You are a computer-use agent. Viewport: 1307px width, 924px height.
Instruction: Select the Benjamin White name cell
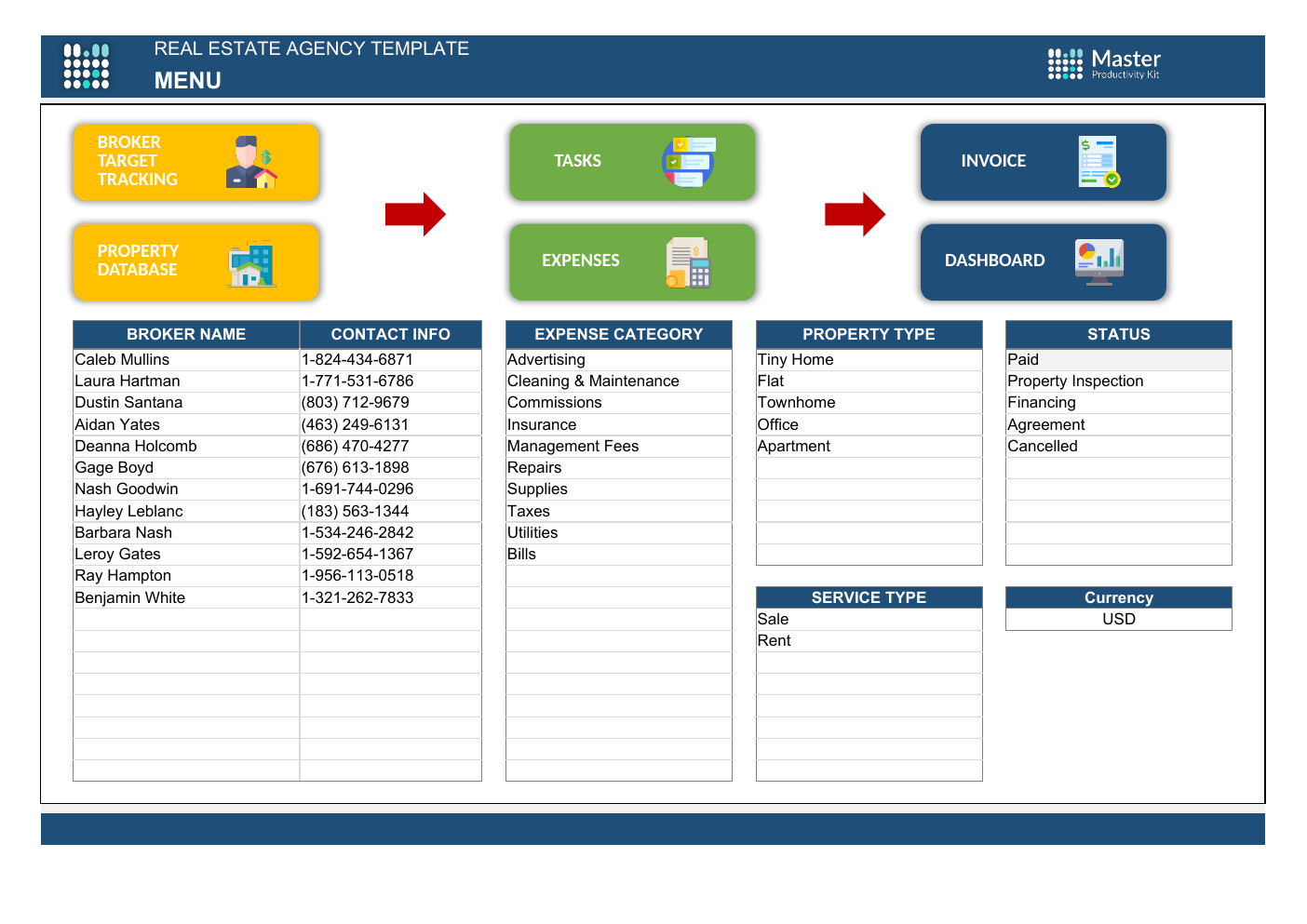point(186,598)
